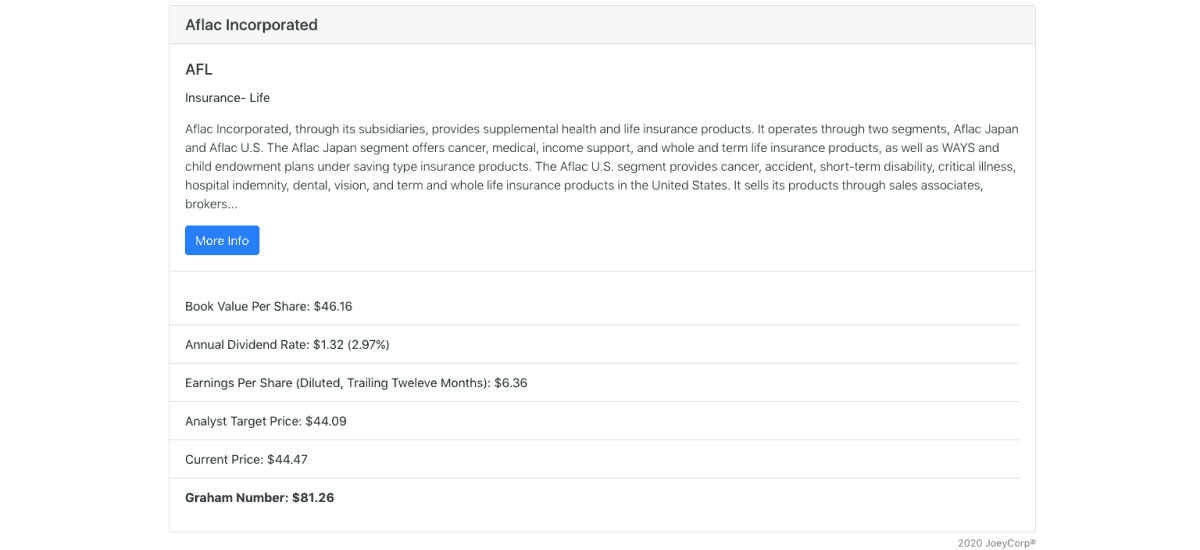Viewport: 1200px width, 550px height.
Task: Select the 2.97% dividend yield figure
Action: pyautogui.click(x=368, y=344)
